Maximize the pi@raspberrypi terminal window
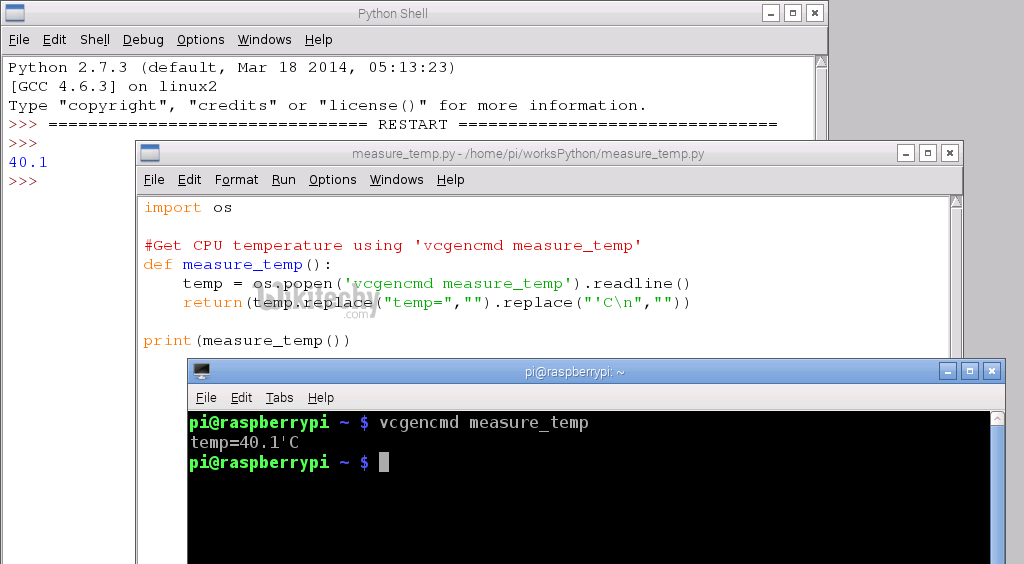The height and width of the screenshot is (564, 1024). [970, 371]
